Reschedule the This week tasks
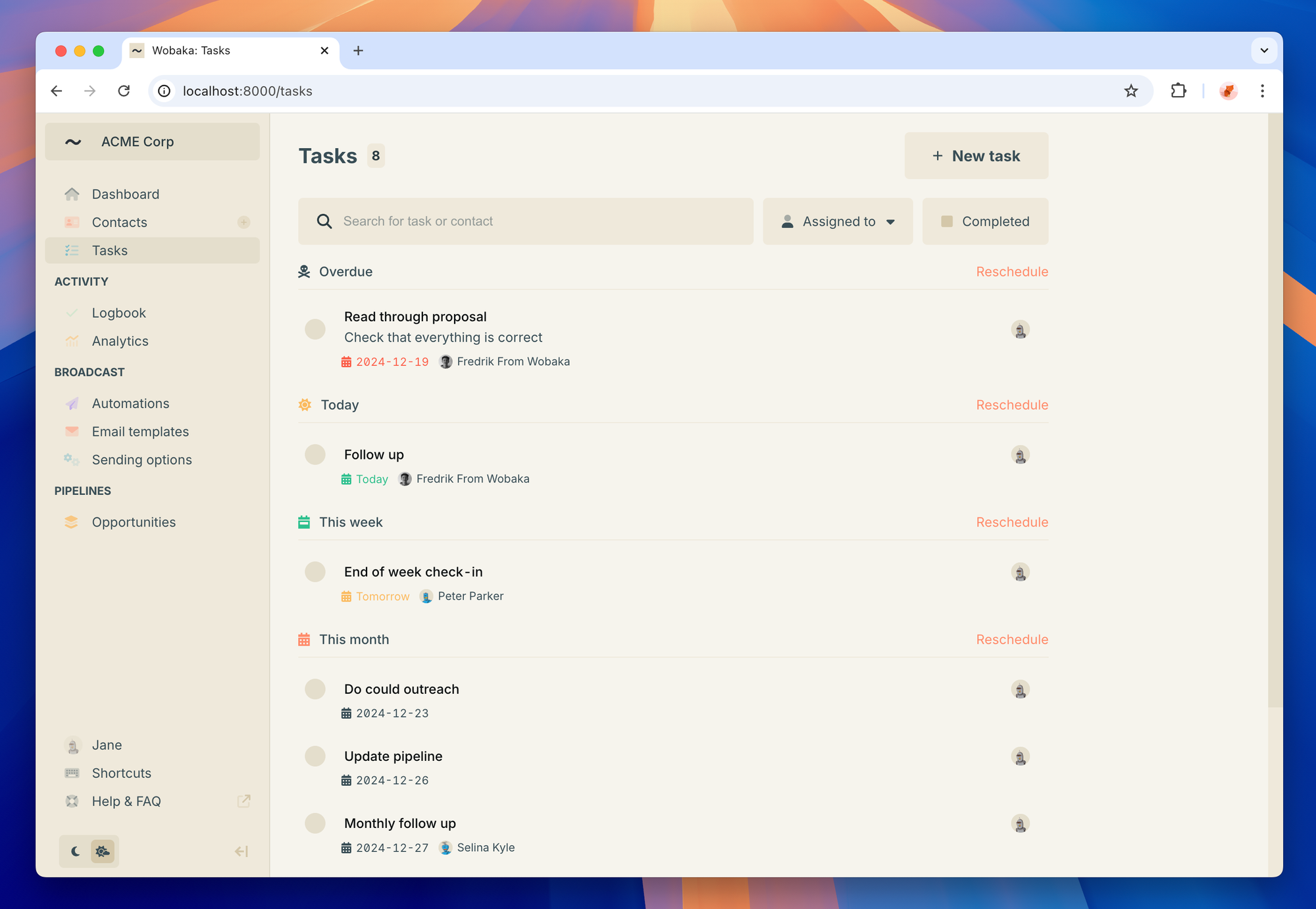This screenshot has width=1316, height=909. point(1012,522)
